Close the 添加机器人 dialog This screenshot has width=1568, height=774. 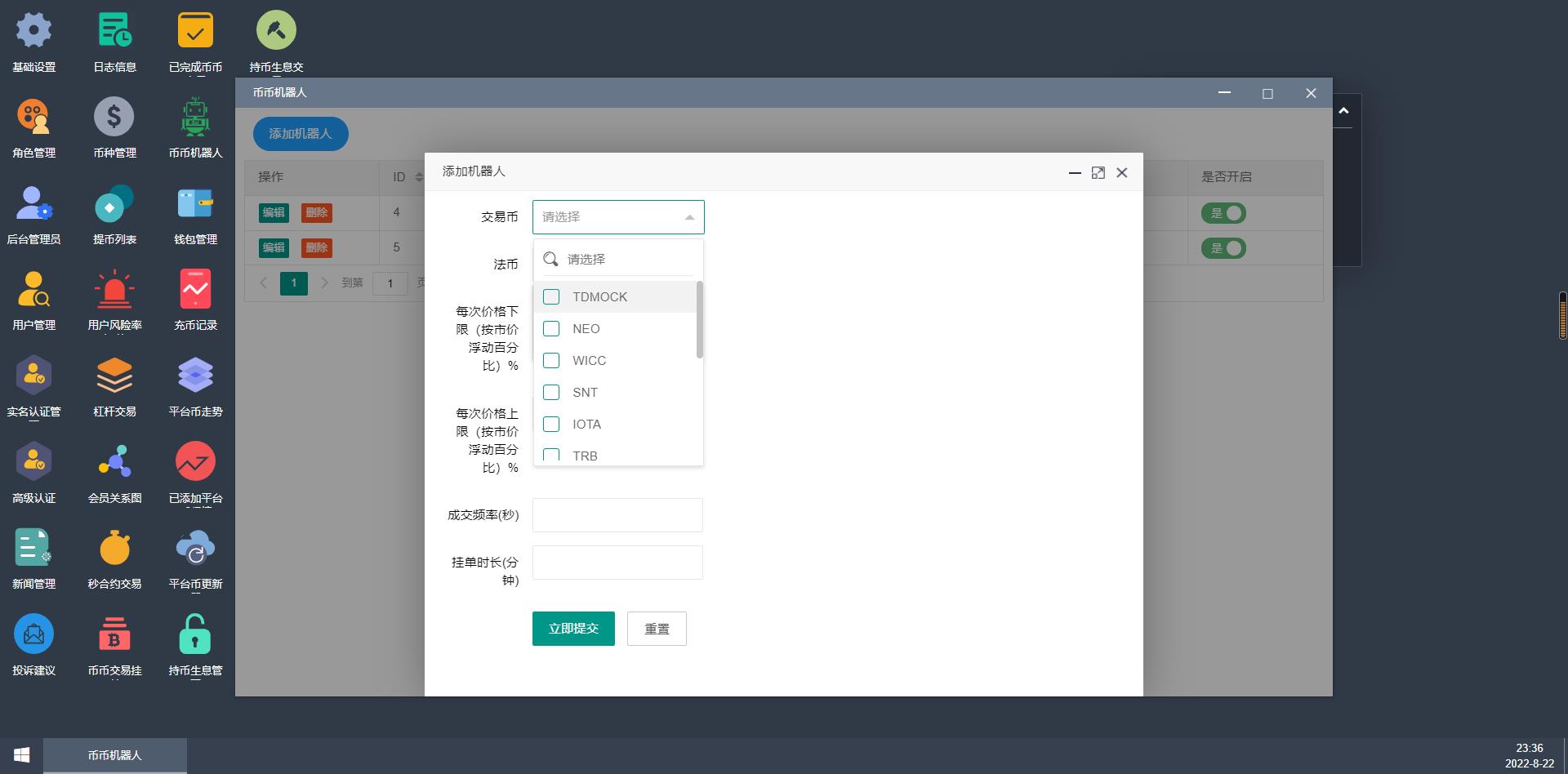[x=1122, y=173]
